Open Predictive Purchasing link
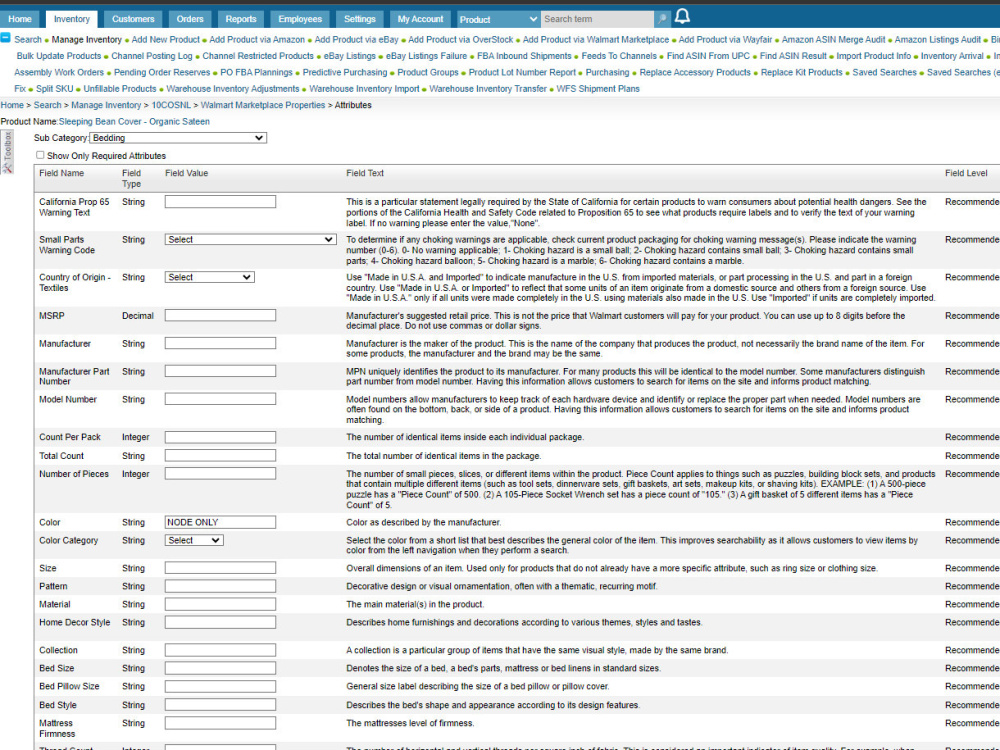The width and height of the screenshot is (1000, 750). (x=344, y=73)
